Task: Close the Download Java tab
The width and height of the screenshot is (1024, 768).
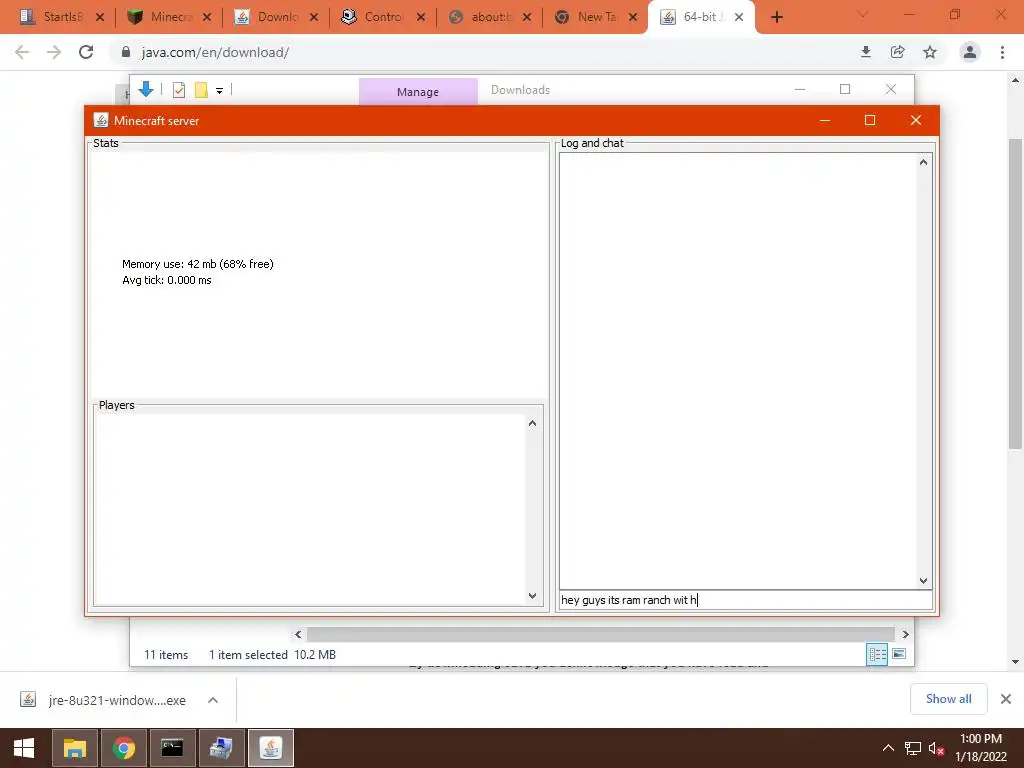Action: coord(314,18)
